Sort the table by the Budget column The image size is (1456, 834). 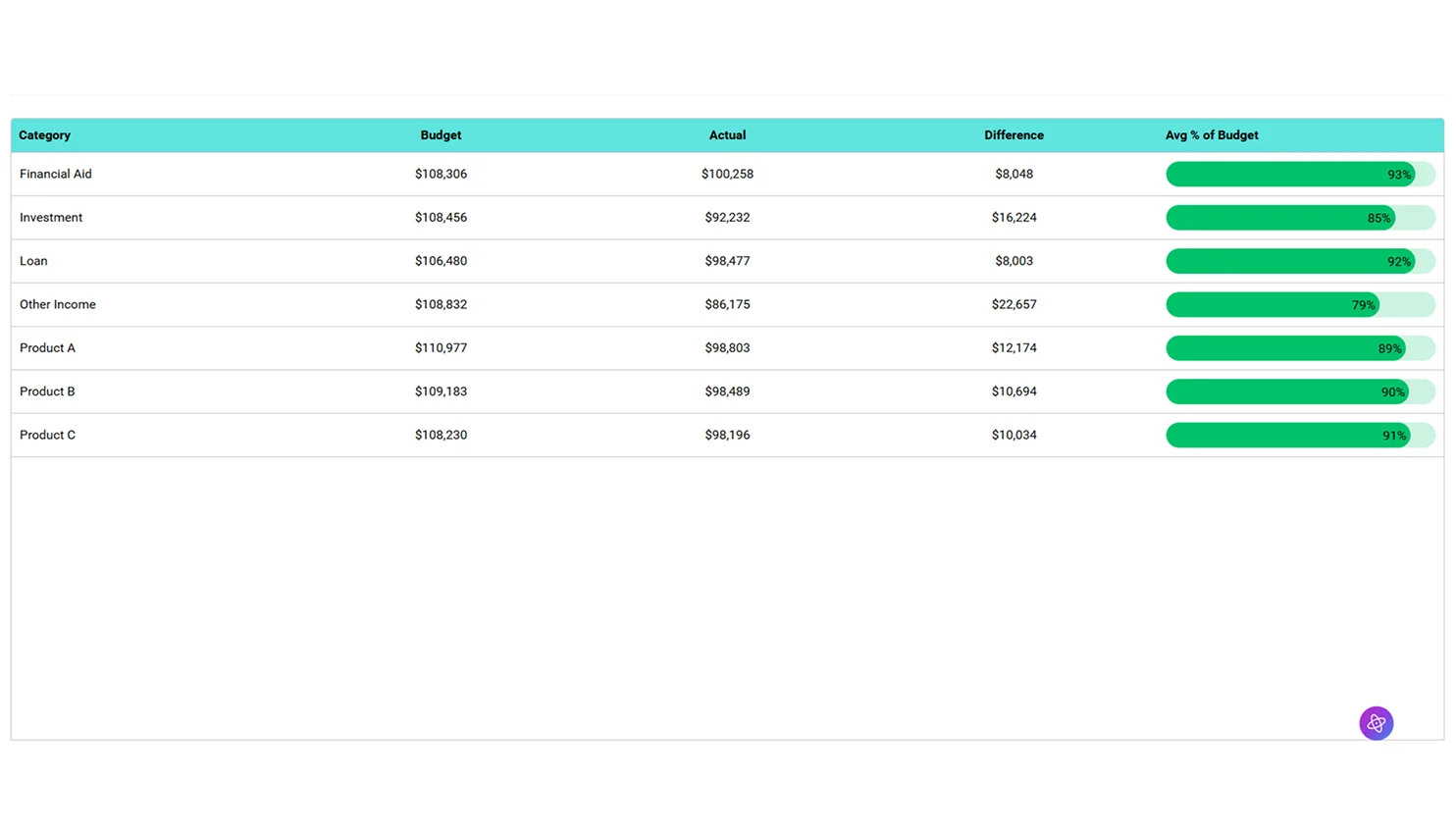[x=441, y=134]
